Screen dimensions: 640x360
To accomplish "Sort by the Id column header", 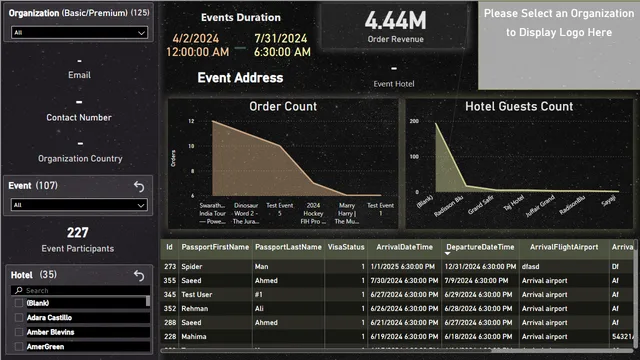I will point(169,247).
